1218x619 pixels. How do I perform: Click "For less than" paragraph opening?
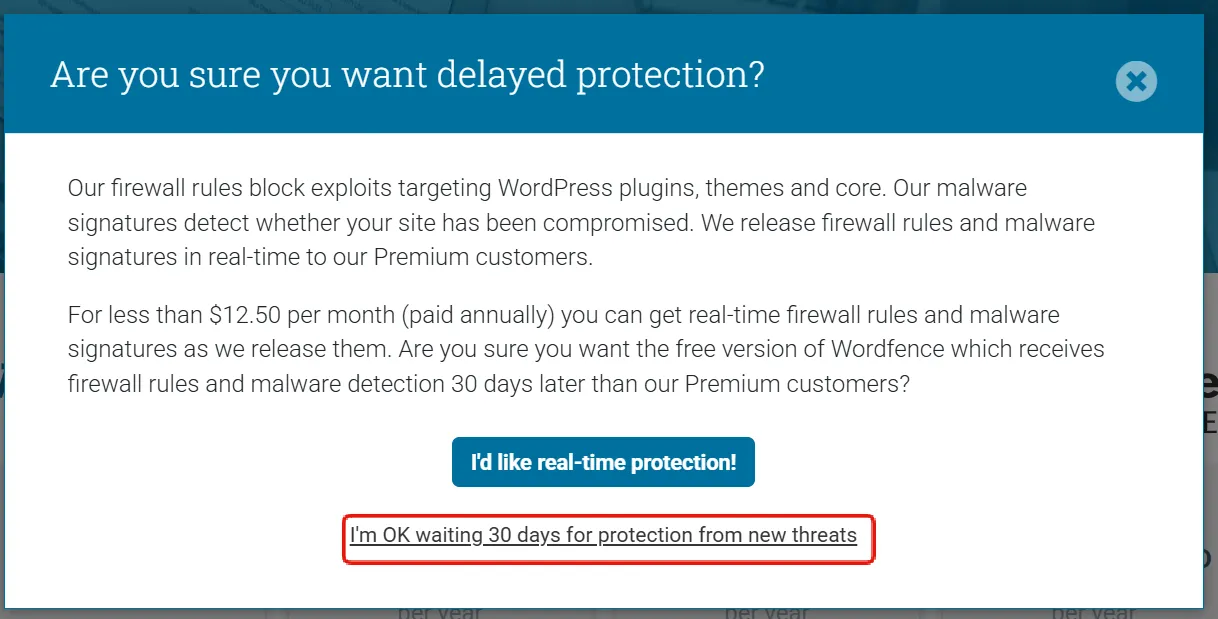[135, 315]
